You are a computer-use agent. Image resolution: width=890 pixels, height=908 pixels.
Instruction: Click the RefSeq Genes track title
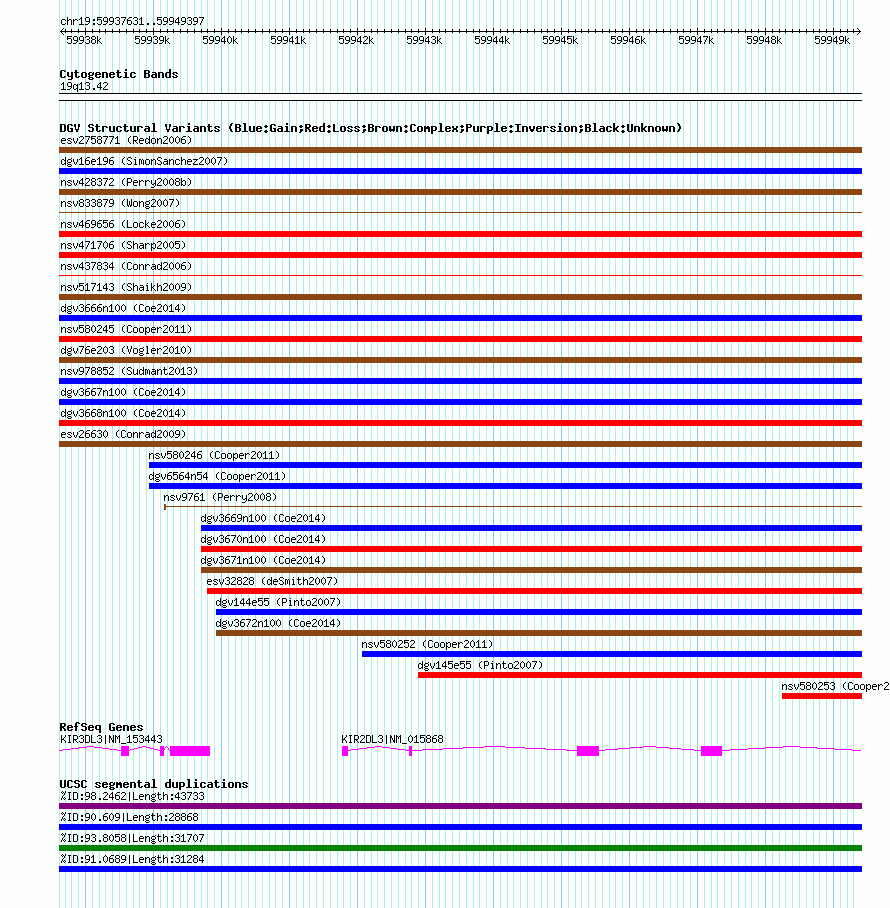[101, 727]
